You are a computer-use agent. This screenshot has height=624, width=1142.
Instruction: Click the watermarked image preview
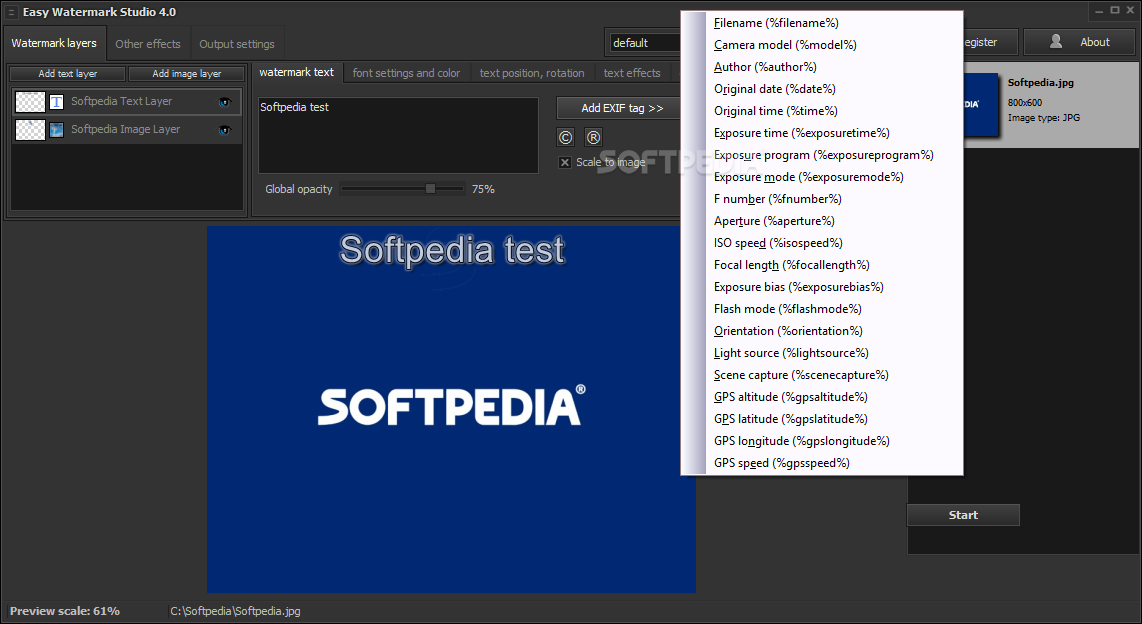pyautogui.click(x=452, y=409)
